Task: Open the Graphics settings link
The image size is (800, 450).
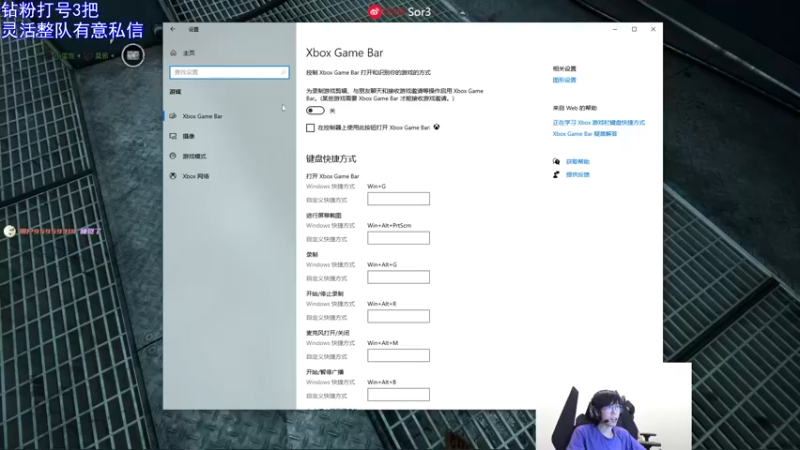Action: (x=564, y=80)
